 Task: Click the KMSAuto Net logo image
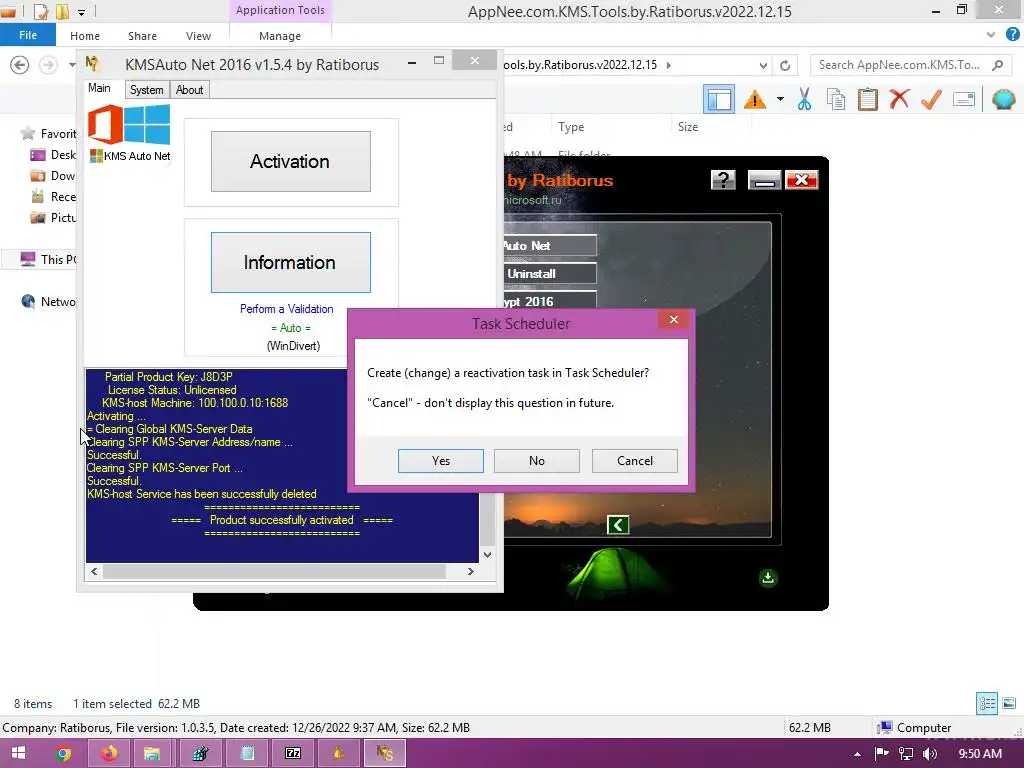point(129,124)
